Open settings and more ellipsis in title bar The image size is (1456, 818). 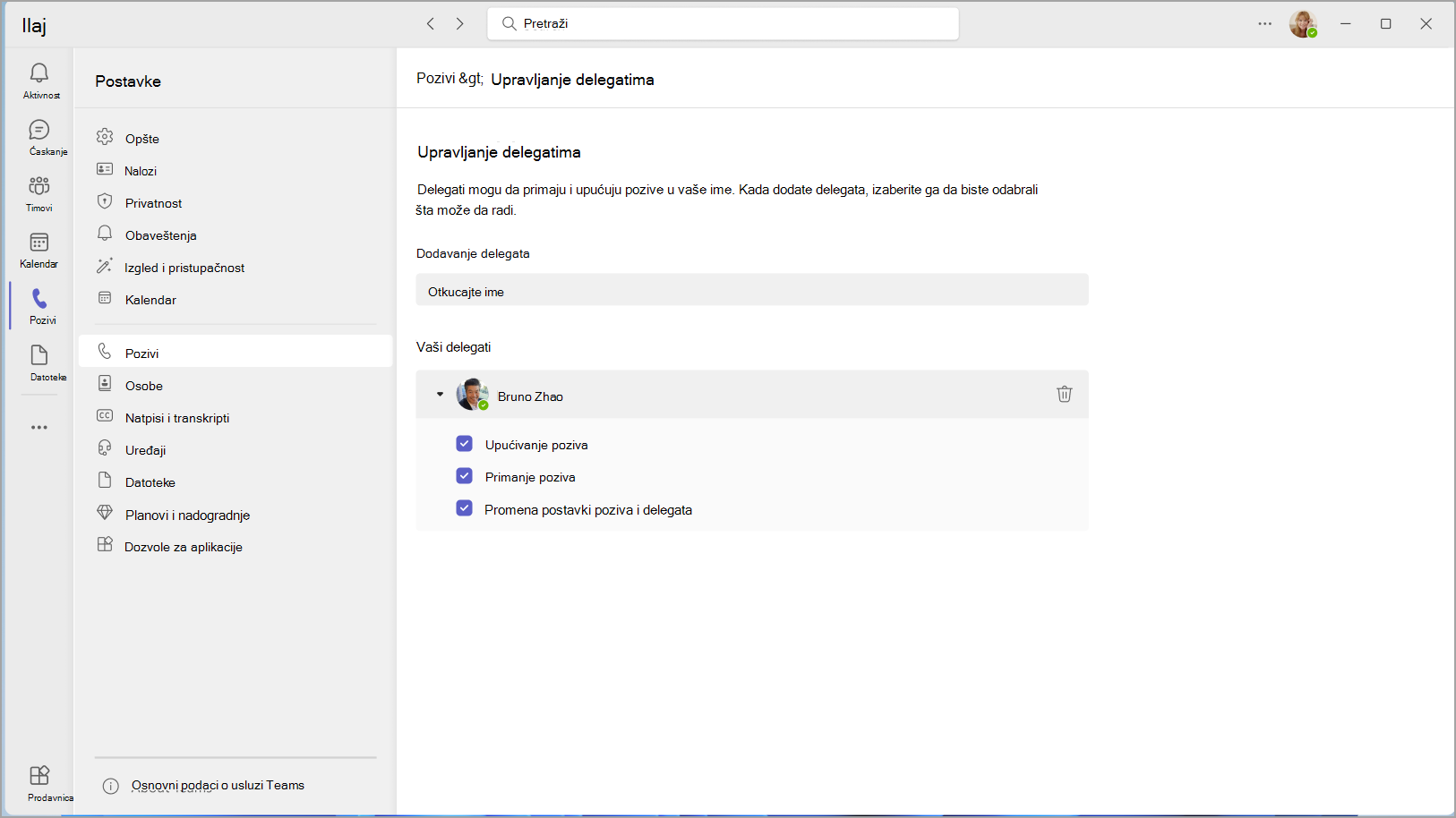1264,24
